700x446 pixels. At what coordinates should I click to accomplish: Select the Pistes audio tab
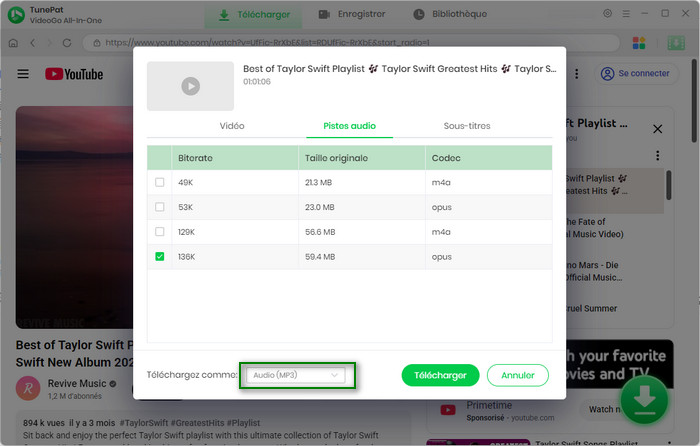(x=350, y=126)
